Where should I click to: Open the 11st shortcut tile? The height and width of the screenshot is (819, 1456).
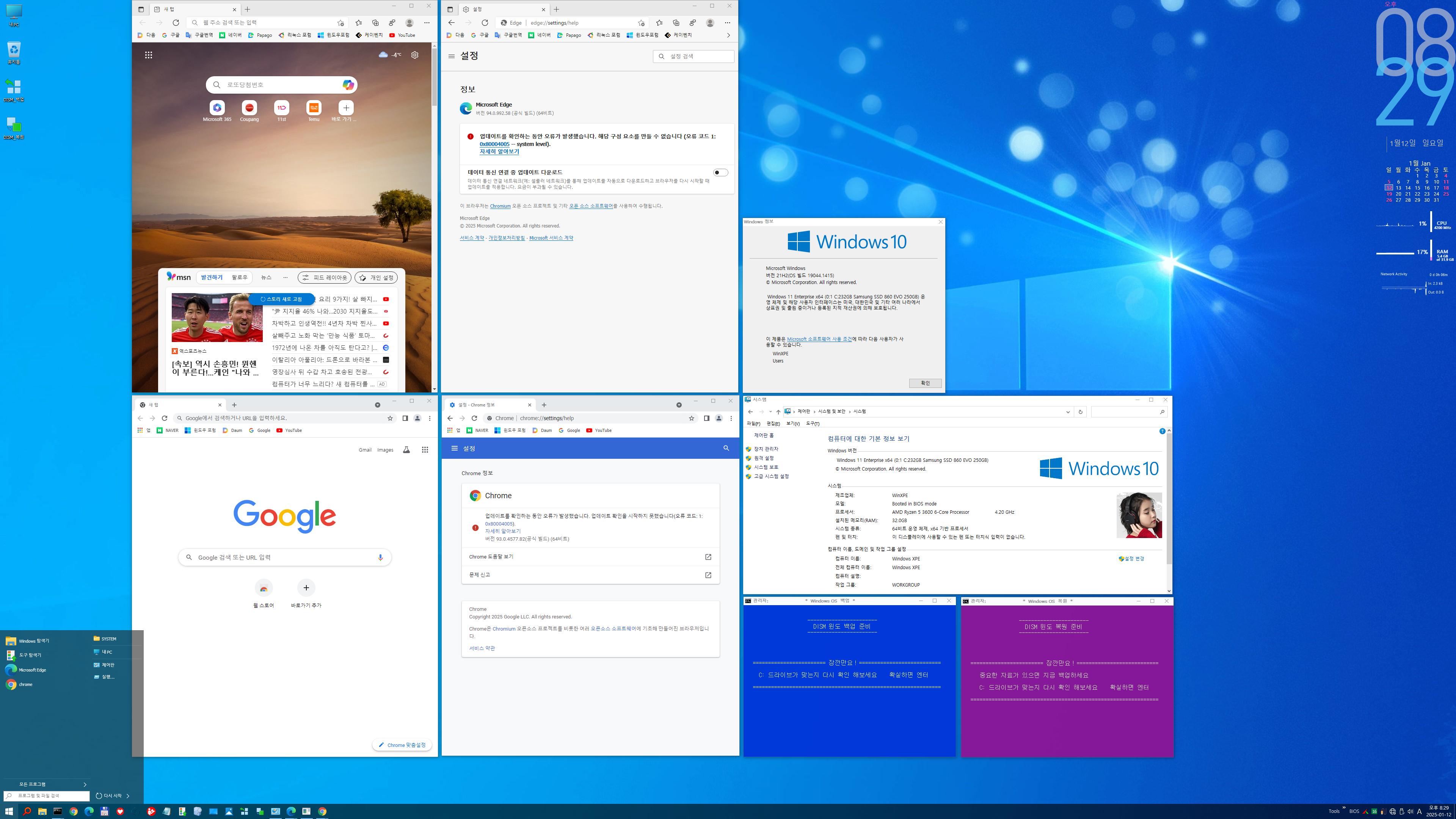[281, 111]
